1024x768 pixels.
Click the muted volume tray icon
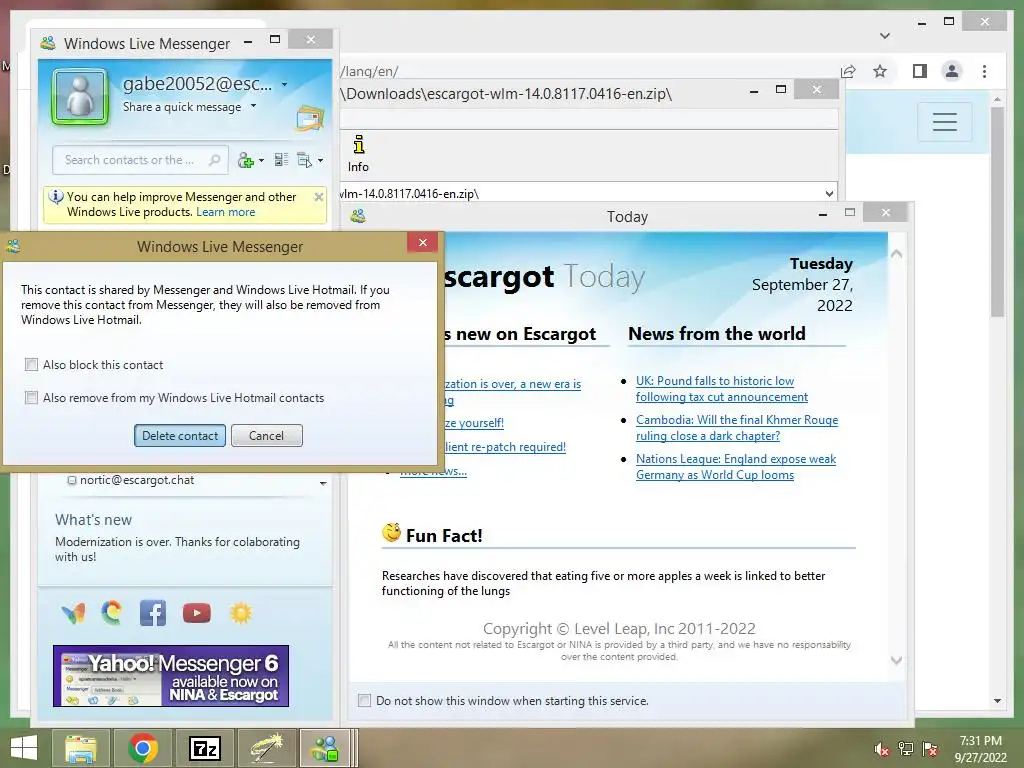pos(882,749)
